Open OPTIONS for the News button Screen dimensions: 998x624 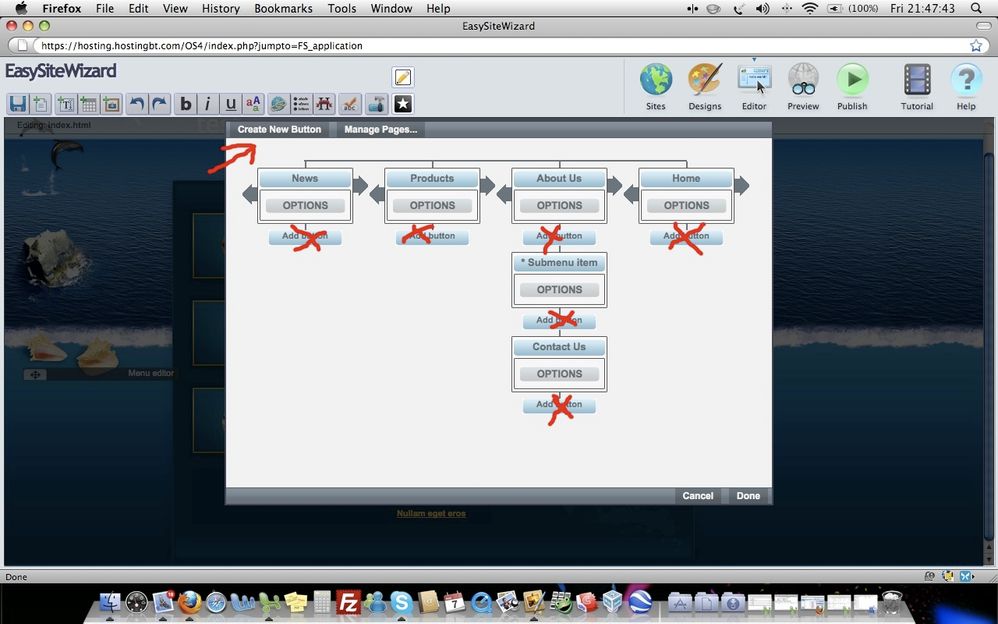(x=305, y=206)
